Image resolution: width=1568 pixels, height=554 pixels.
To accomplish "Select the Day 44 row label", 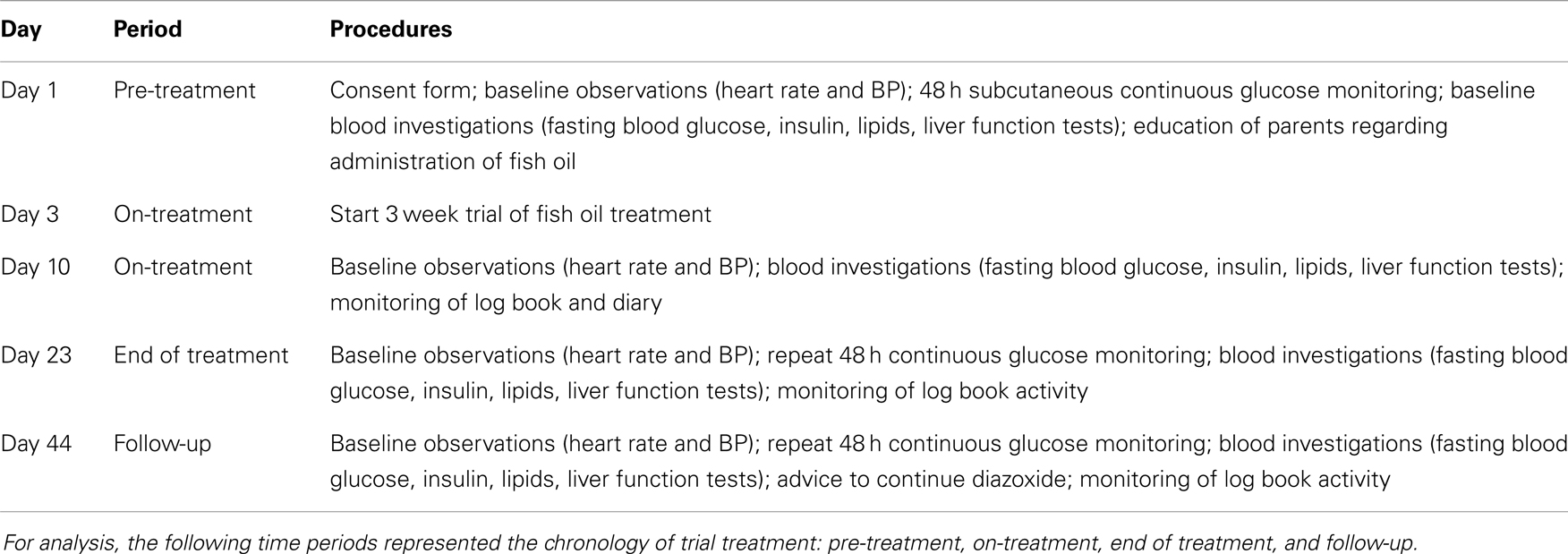I will [x=36, y=444].
